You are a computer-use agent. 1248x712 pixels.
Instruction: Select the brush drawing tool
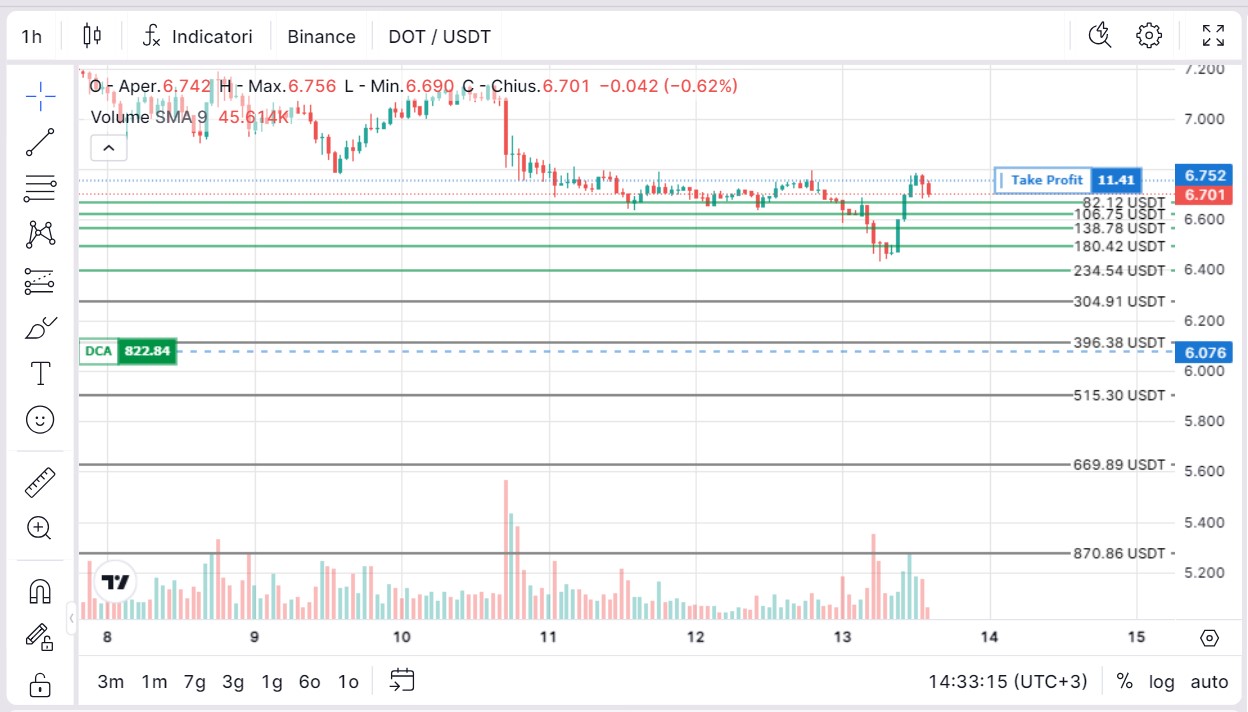[40, 328]
